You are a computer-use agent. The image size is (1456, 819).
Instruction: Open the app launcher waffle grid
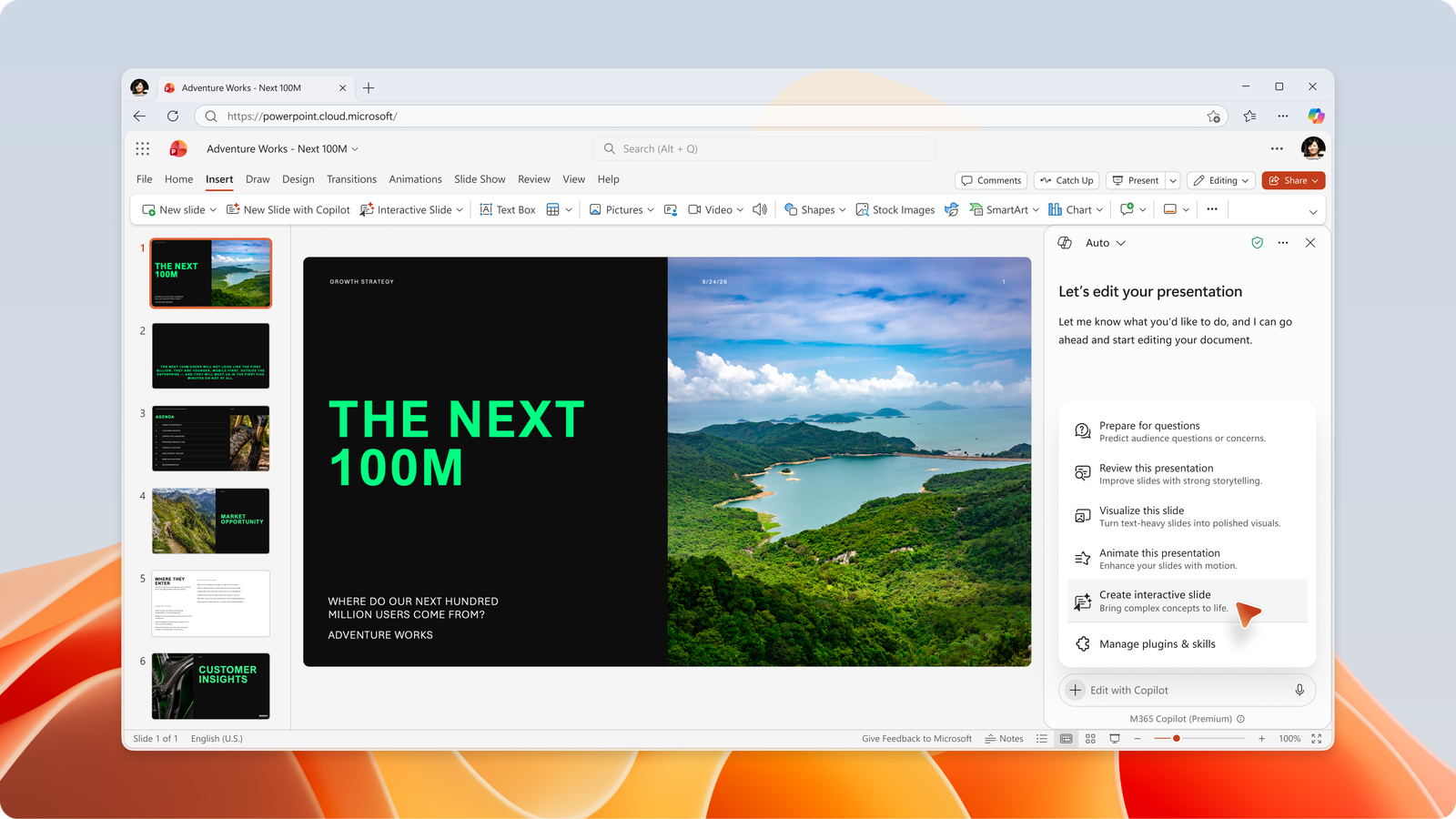pos(143,148)
